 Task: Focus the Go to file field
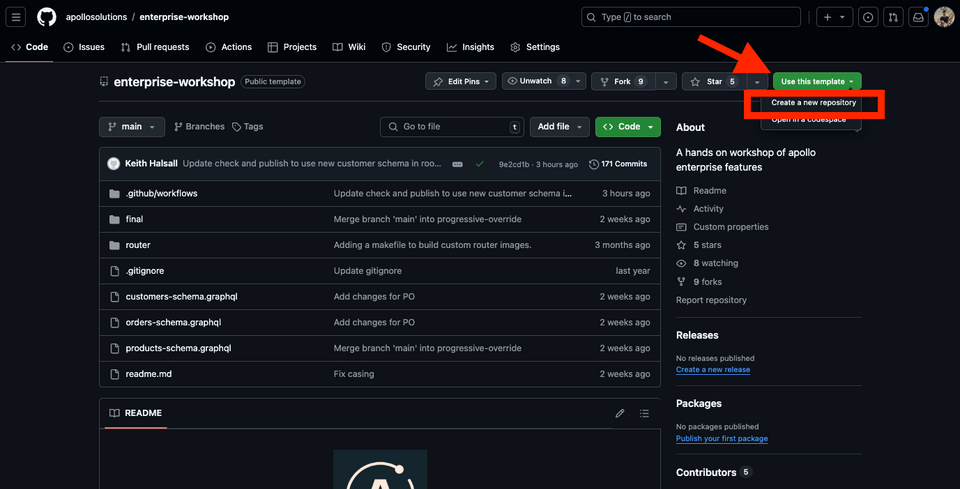coord(452,127)
